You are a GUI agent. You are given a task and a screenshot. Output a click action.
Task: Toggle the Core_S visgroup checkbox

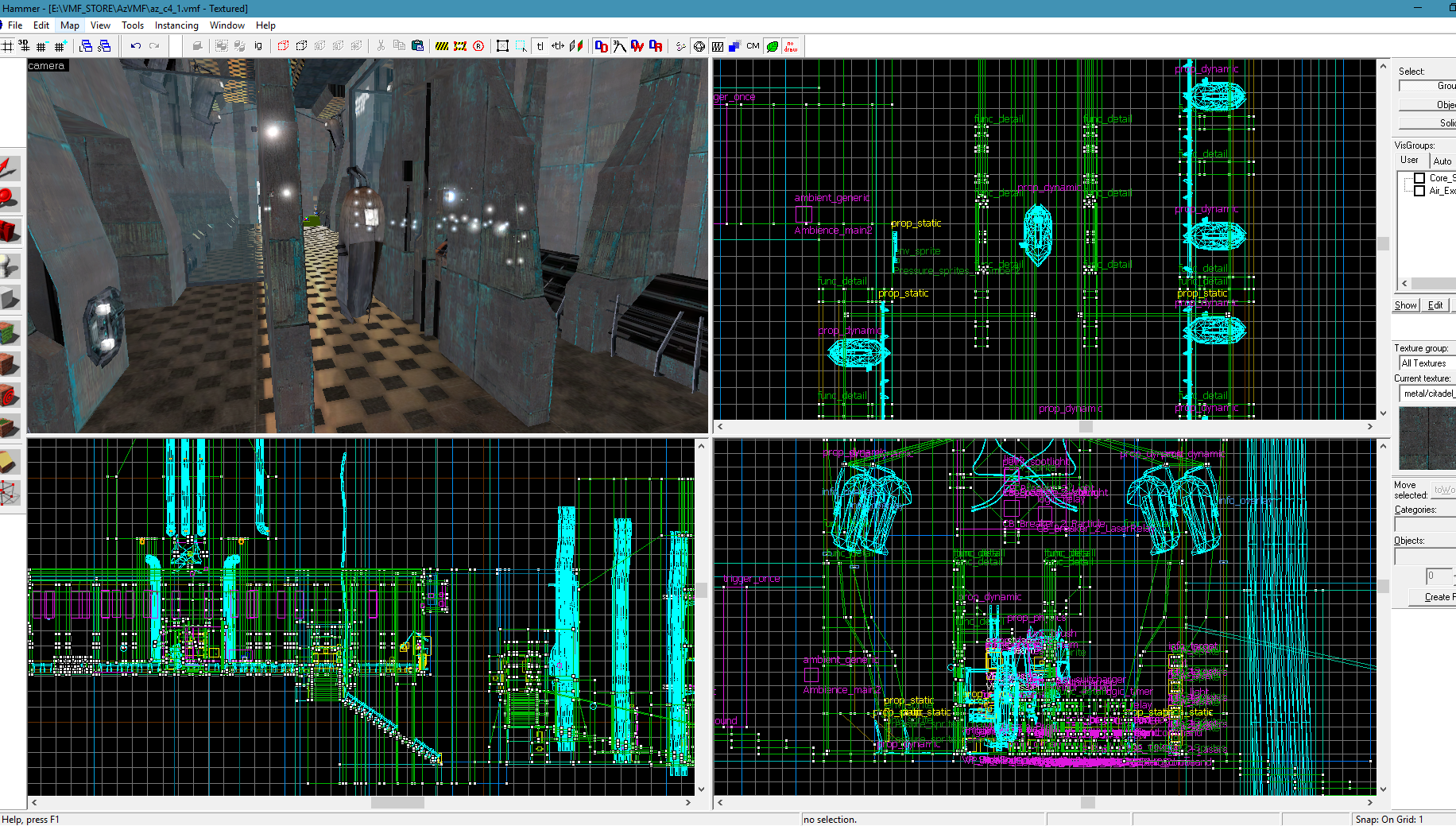click(x=1419, y=178)
